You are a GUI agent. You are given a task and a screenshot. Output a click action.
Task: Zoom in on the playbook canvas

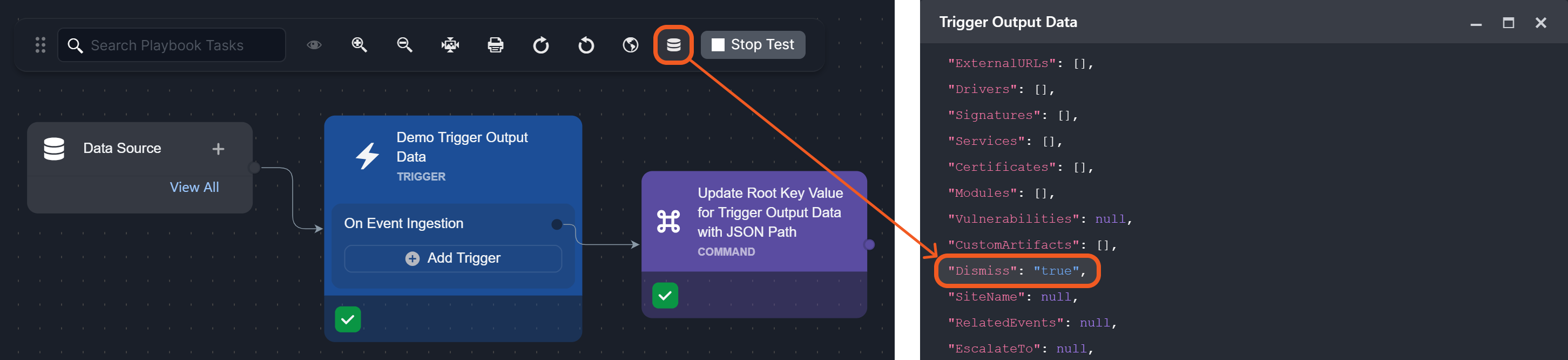359,45
